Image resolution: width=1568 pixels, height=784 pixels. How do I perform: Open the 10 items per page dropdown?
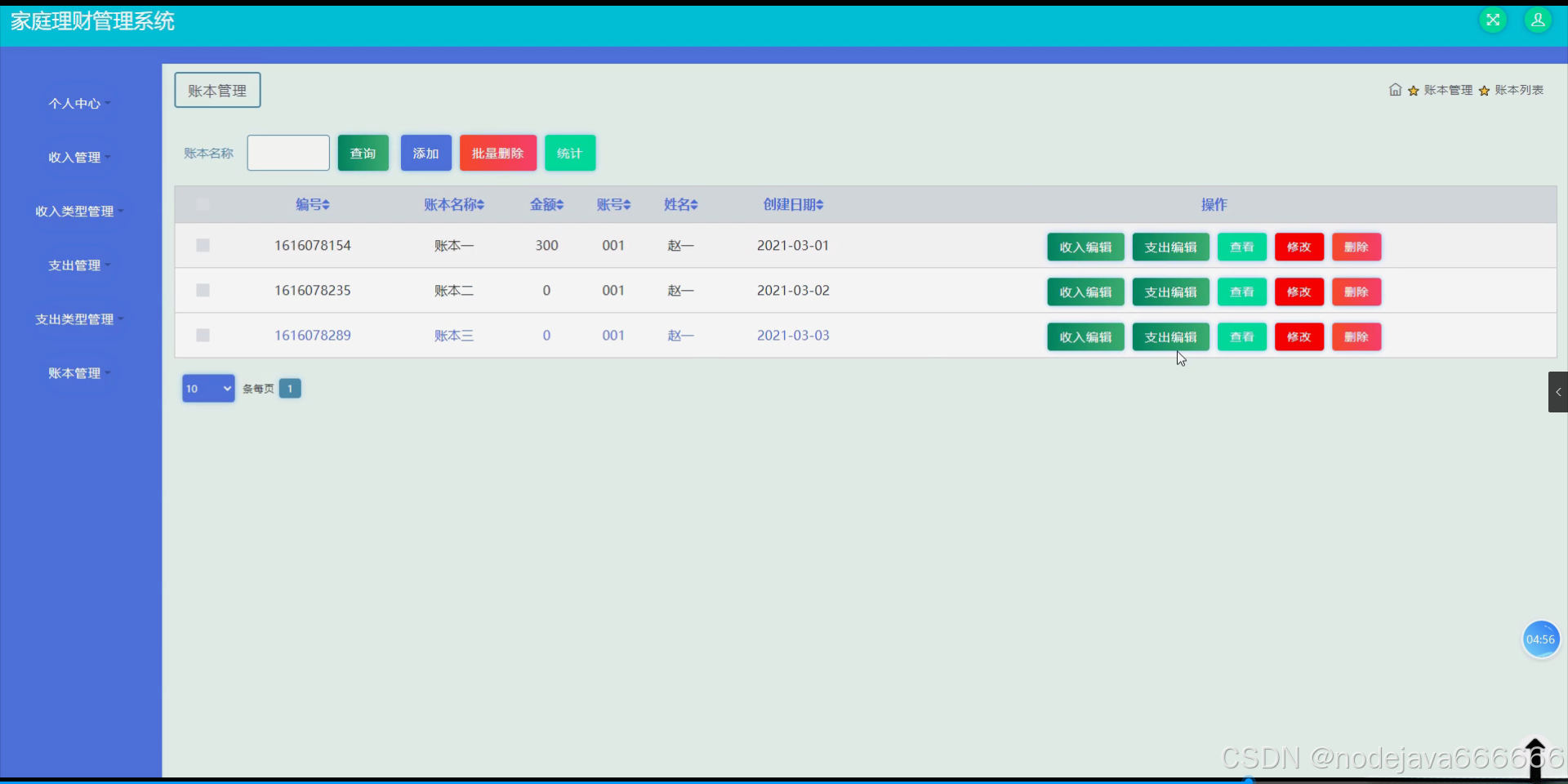click(x=208, y=389)
